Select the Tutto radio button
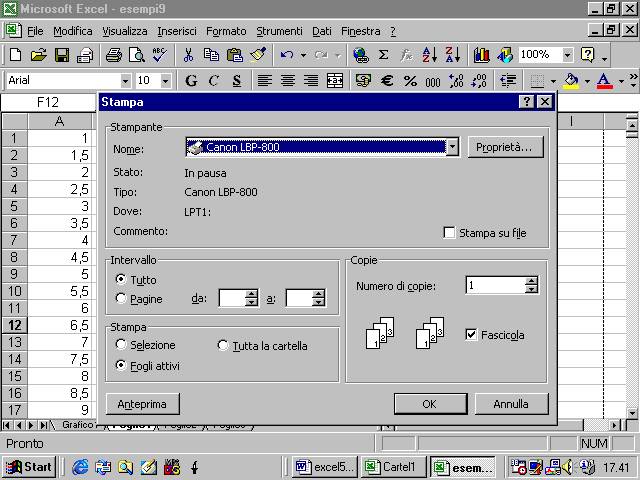Screen dimensions: 640x480 coord(120,279)
